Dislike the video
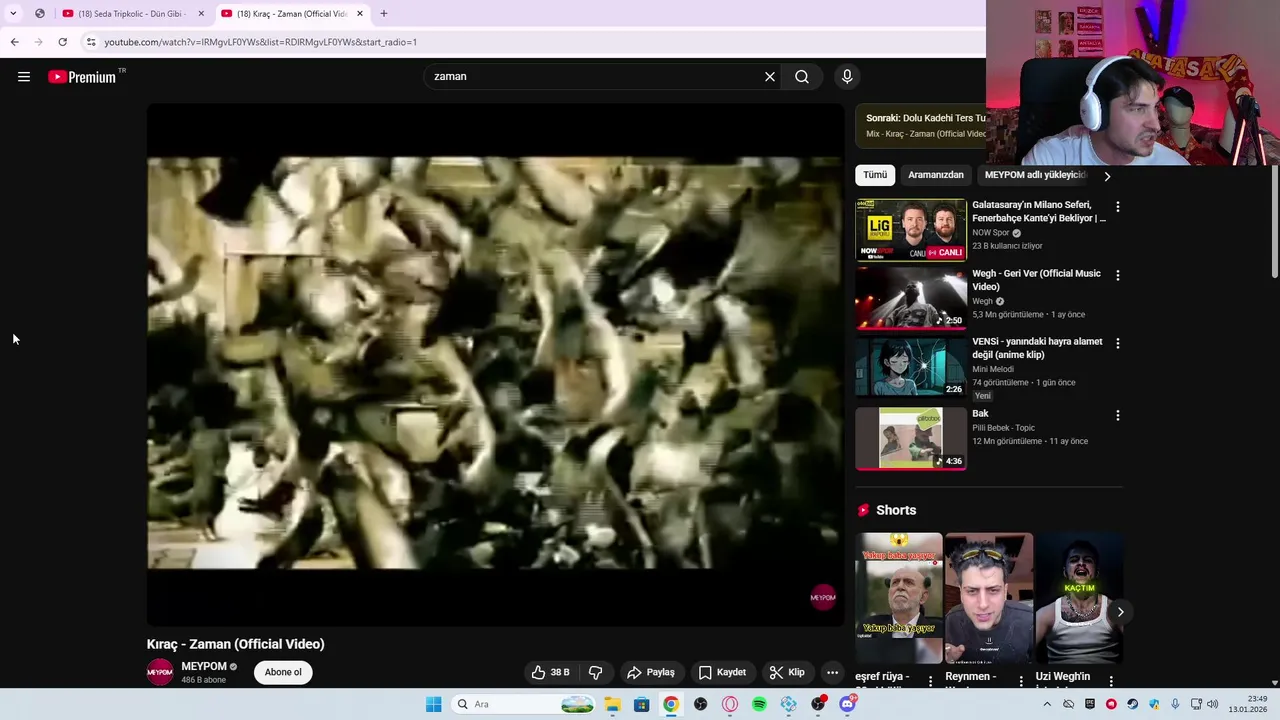 [x=596, y=673]
